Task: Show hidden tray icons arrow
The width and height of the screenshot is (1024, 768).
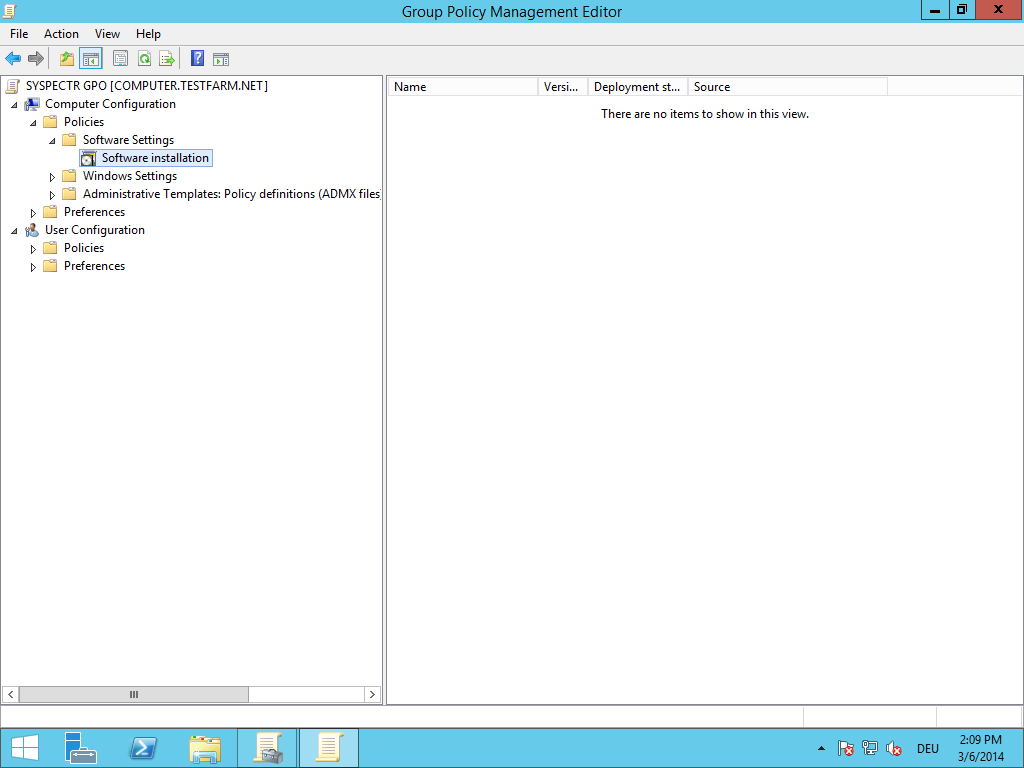Action: 821,748
